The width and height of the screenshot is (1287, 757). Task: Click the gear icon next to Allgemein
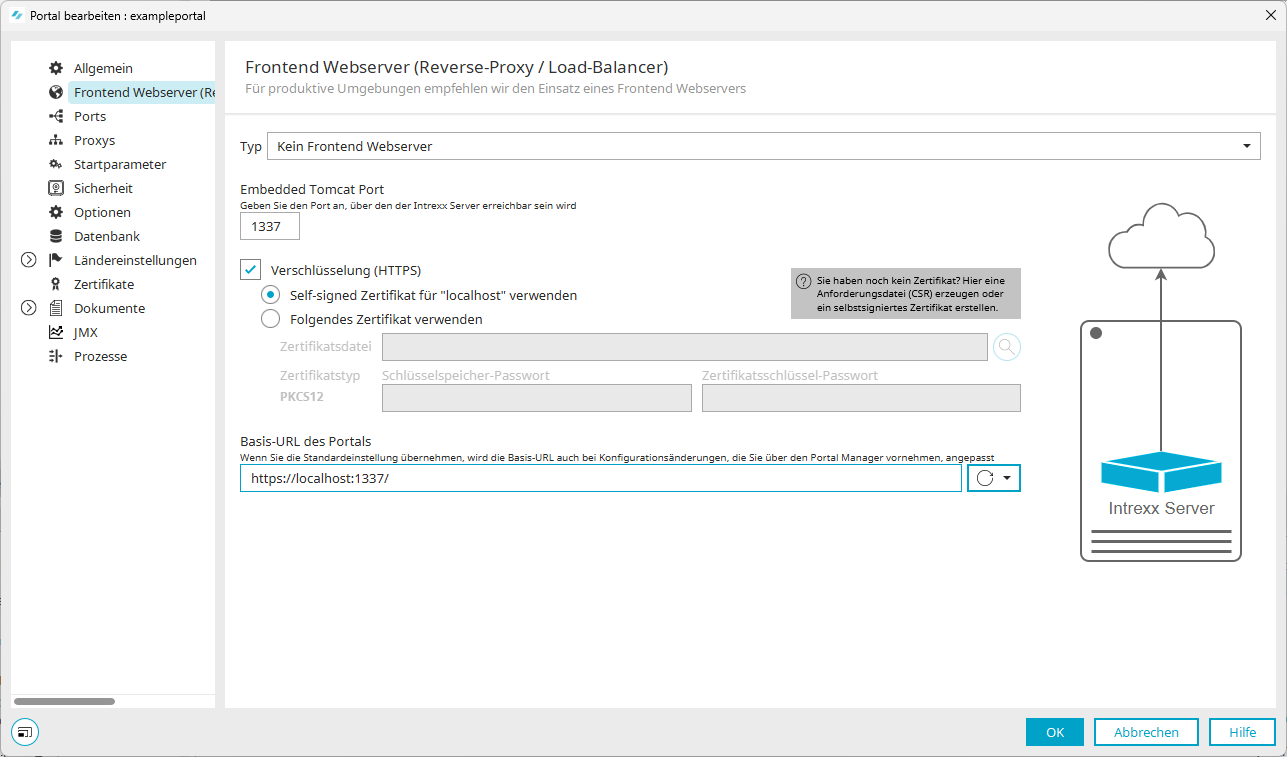(56, 68)
